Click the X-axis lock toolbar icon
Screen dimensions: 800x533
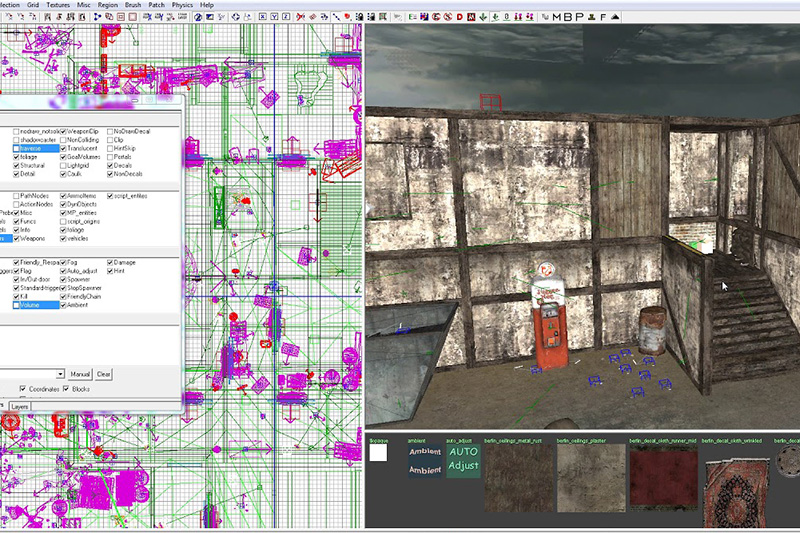tap(262, 17)
